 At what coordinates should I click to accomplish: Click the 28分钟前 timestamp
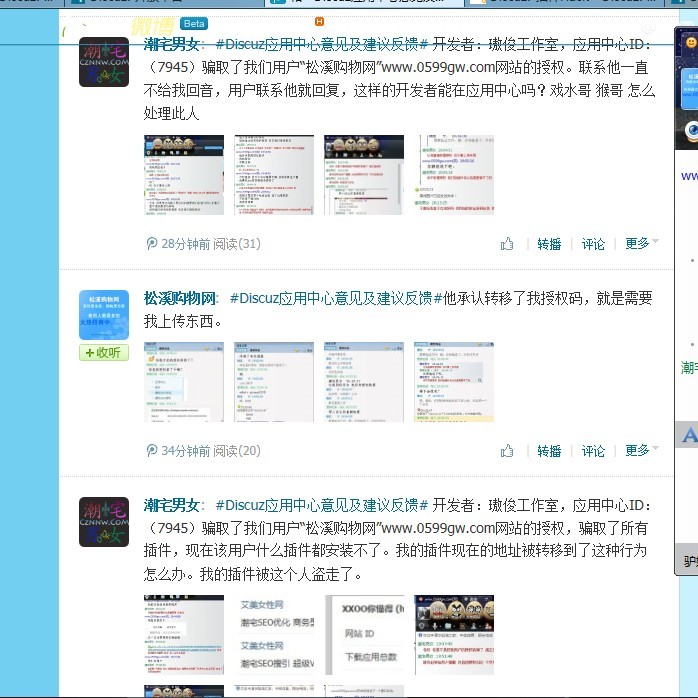[185, 244]
